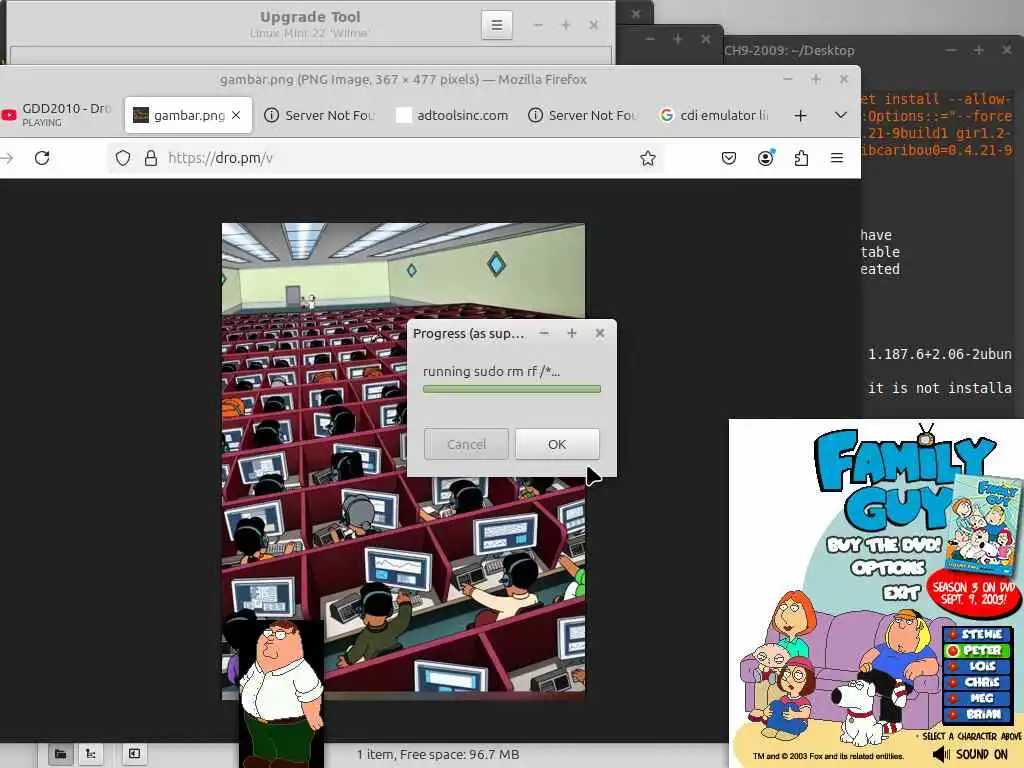Switch to the adtoolsinc.com tab
This screenshot has height=768, width=1024.
453,115
